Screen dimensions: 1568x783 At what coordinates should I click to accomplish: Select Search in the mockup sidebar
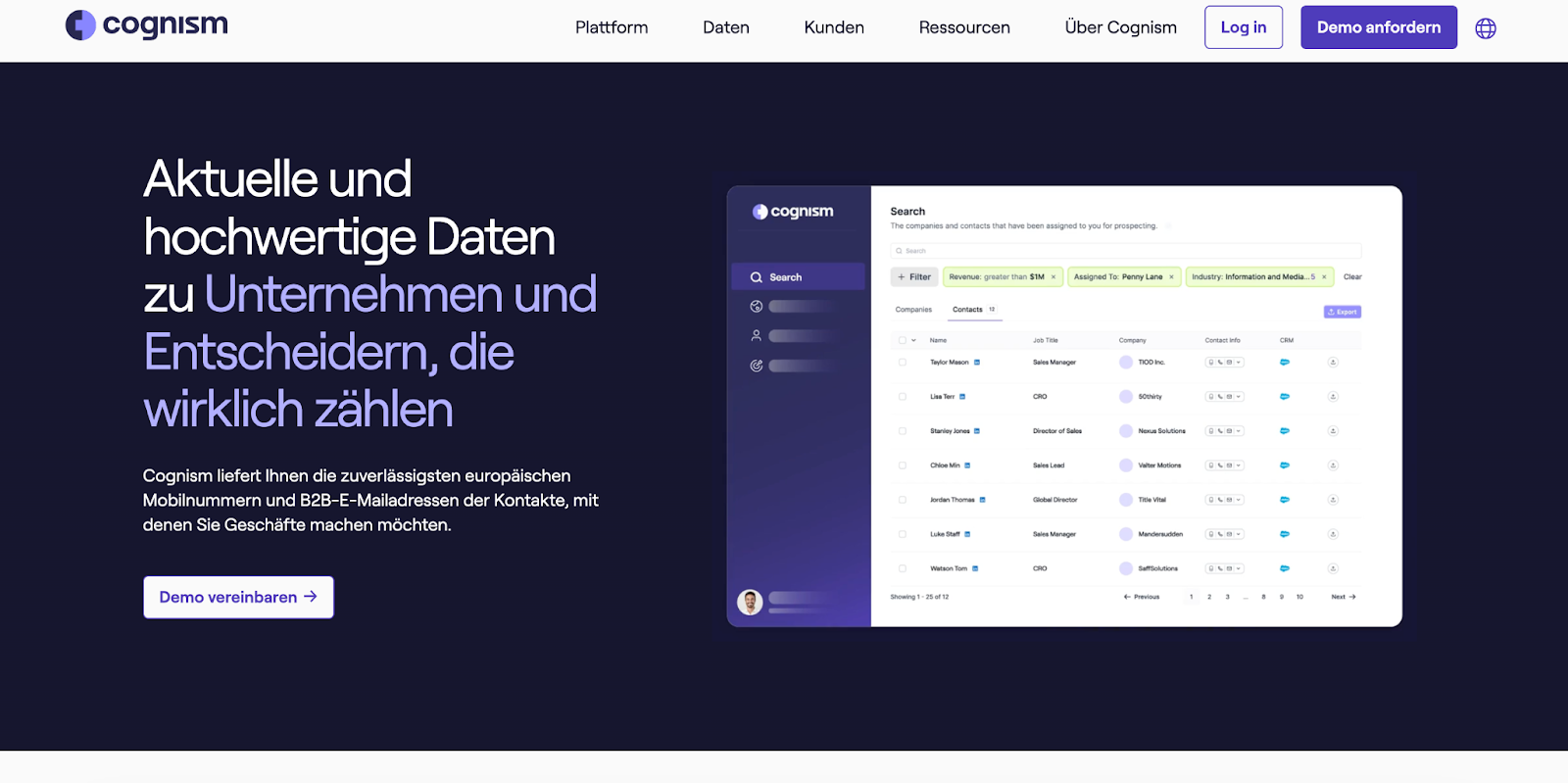tap(798, 277)
